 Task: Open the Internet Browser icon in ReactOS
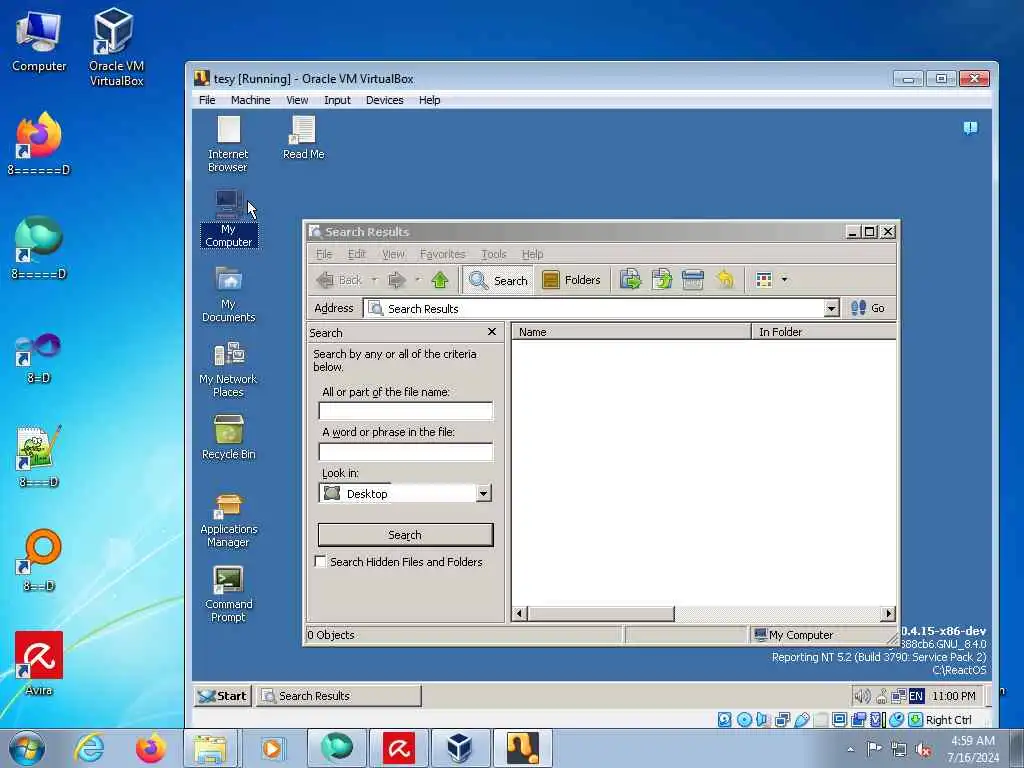coord(229,144)
